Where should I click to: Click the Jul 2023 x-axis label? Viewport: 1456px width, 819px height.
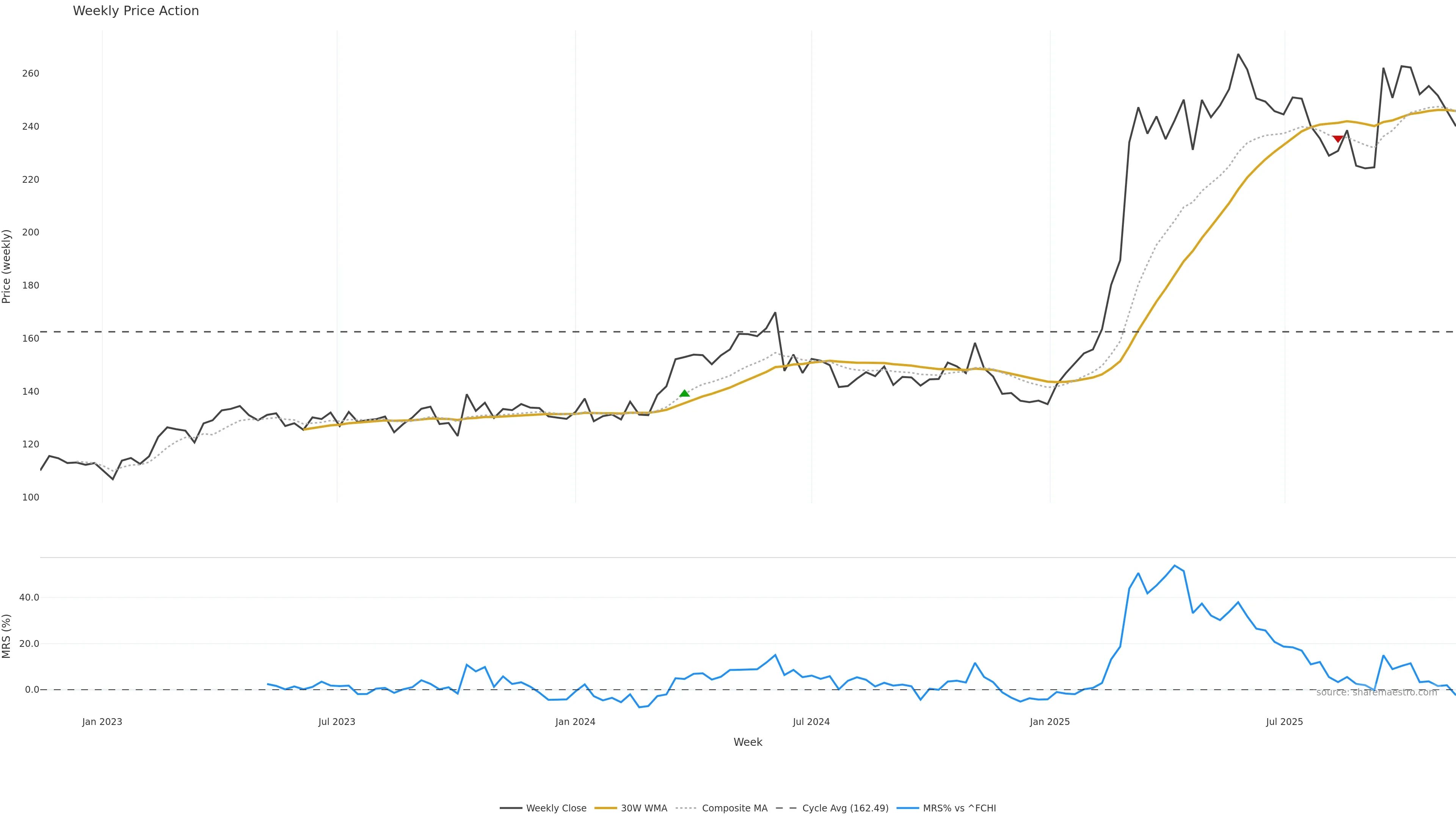point(336,722)
